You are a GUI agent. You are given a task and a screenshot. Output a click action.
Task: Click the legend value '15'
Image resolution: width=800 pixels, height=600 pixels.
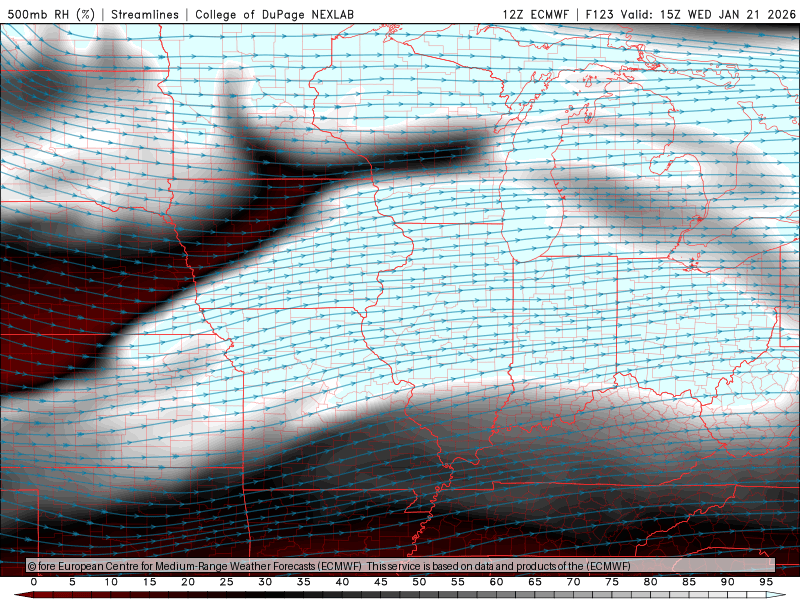point(149,582)
